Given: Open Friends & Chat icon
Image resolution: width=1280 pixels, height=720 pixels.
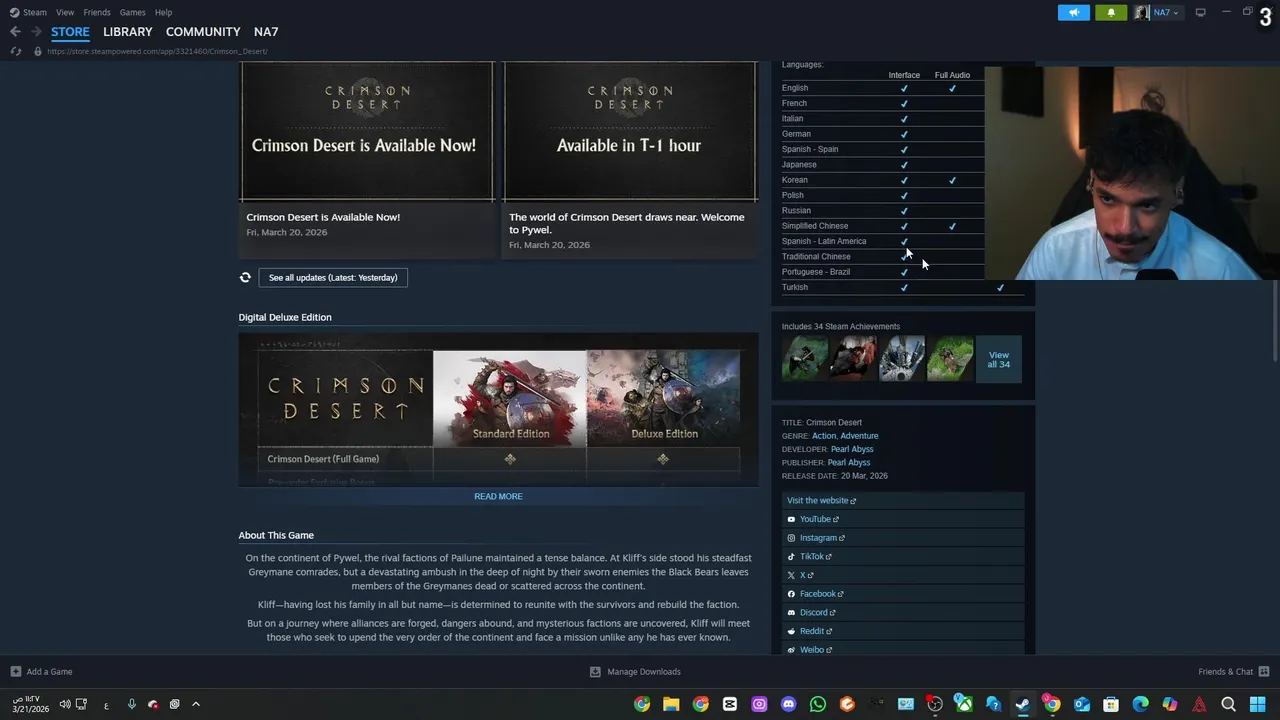Looking at the screenshot, I should pos(1264,671).
